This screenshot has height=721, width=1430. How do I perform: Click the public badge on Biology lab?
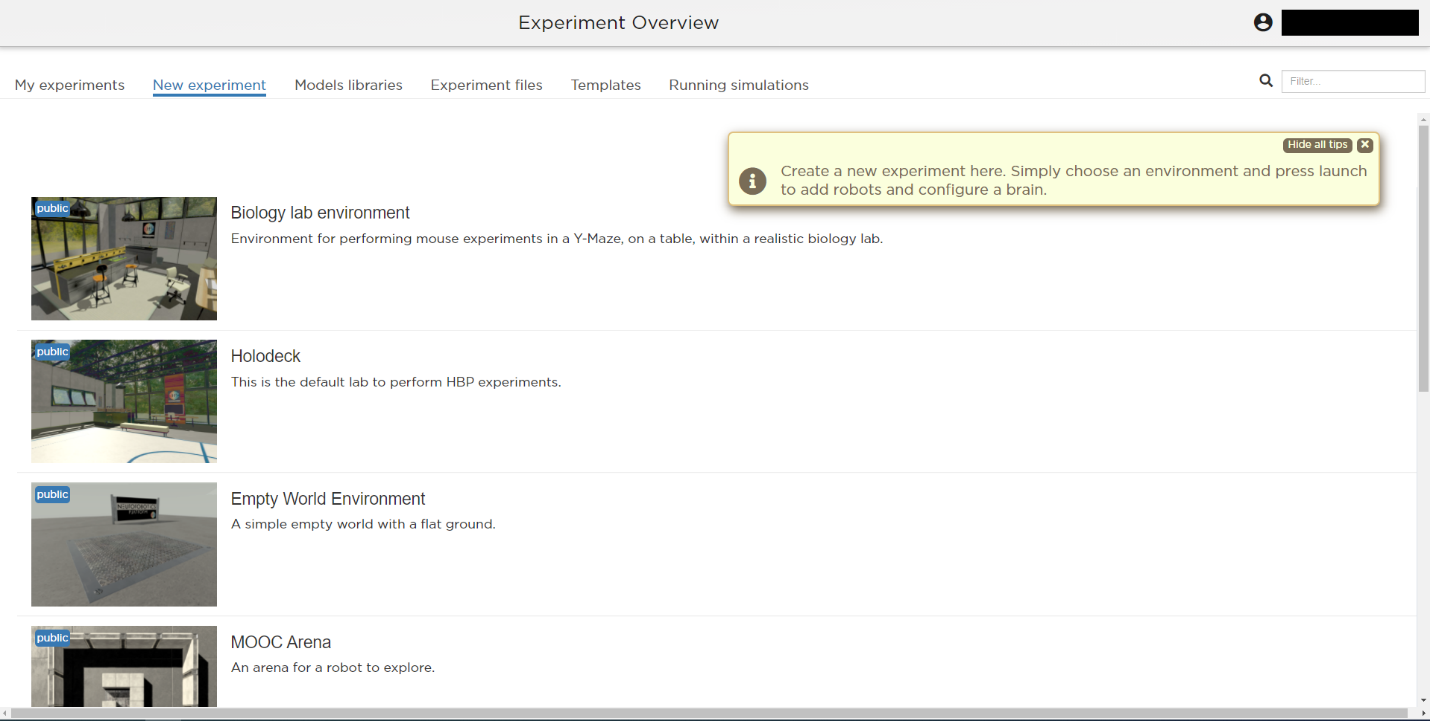click(52, 209)
